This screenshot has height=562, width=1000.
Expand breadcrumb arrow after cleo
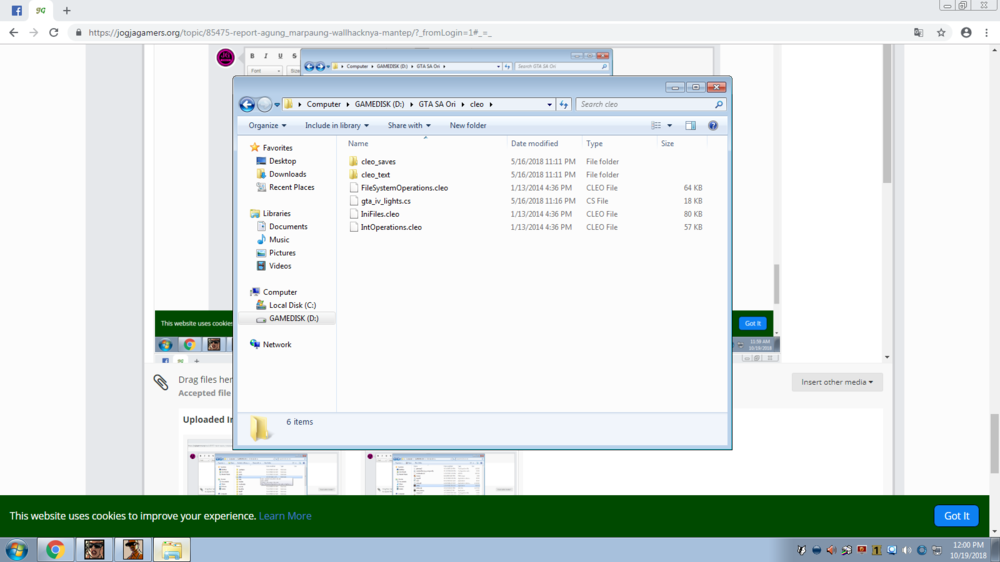[x=490, y=104]
